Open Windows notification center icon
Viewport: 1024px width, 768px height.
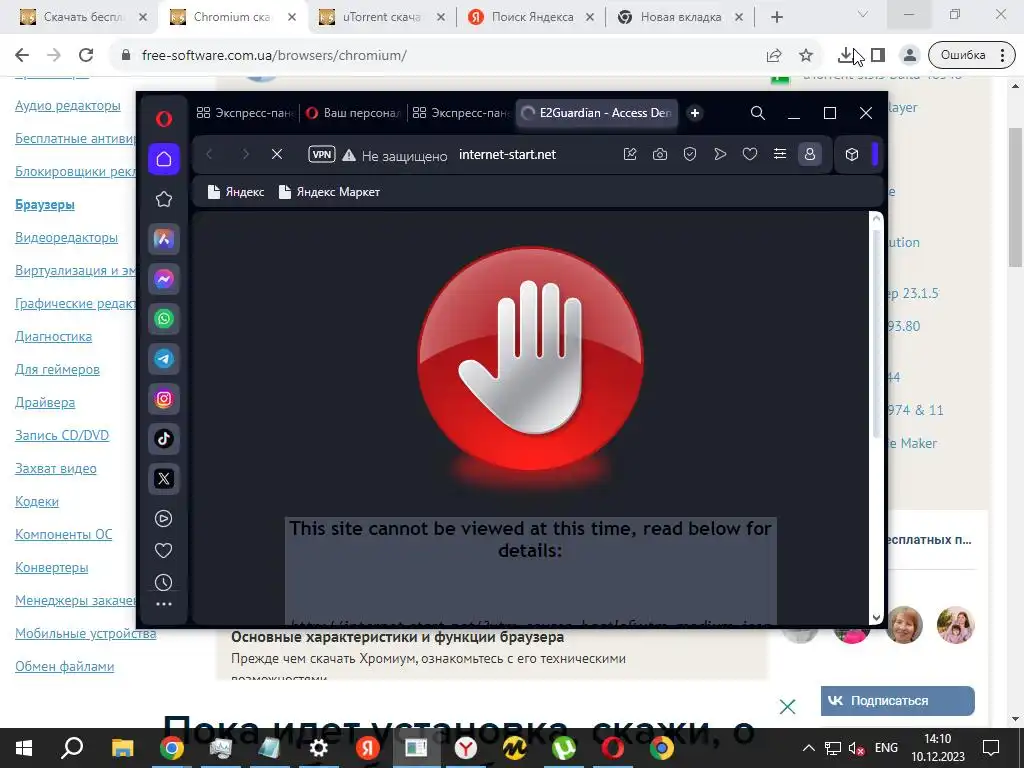click(x=991, y=748)
